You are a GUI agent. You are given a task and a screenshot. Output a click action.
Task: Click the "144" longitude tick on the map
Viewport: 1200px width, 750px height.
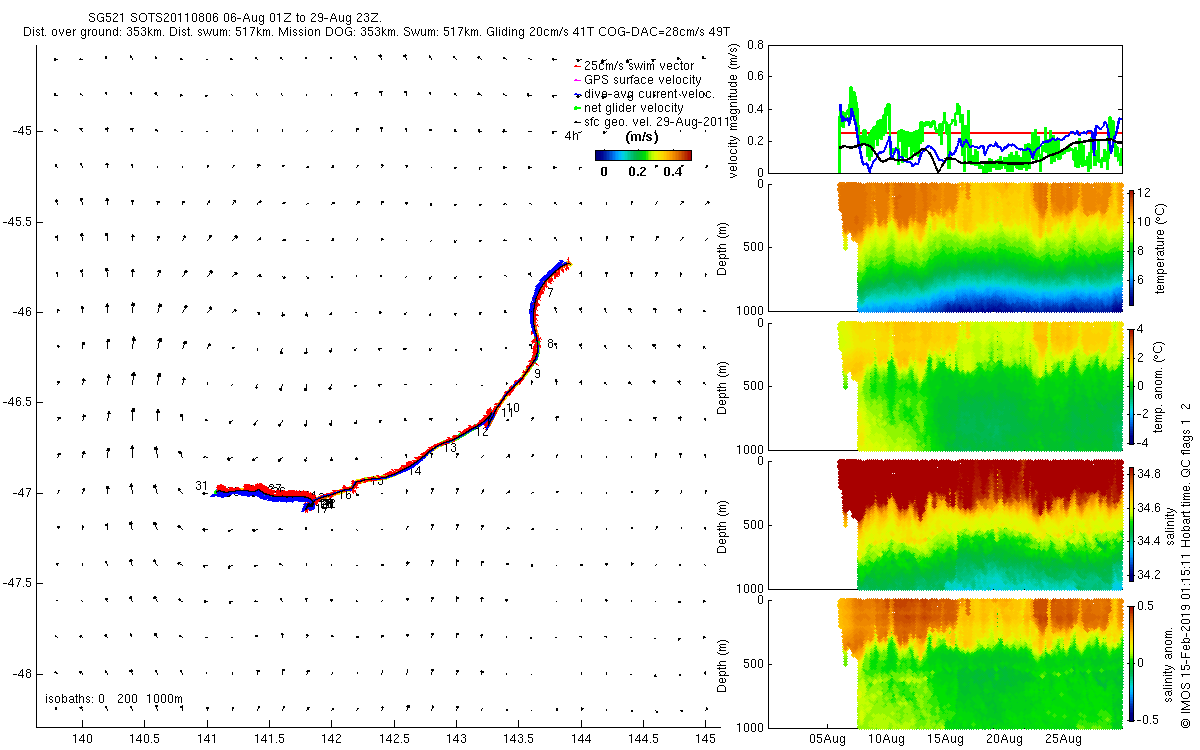[x=581, y=739]
